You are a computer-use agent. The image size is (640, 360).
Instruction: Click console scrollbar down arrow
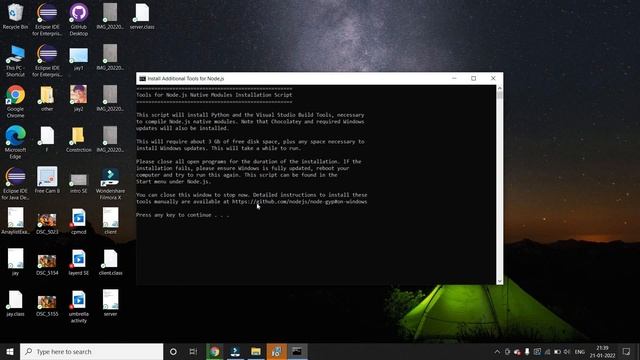point(500,281)
